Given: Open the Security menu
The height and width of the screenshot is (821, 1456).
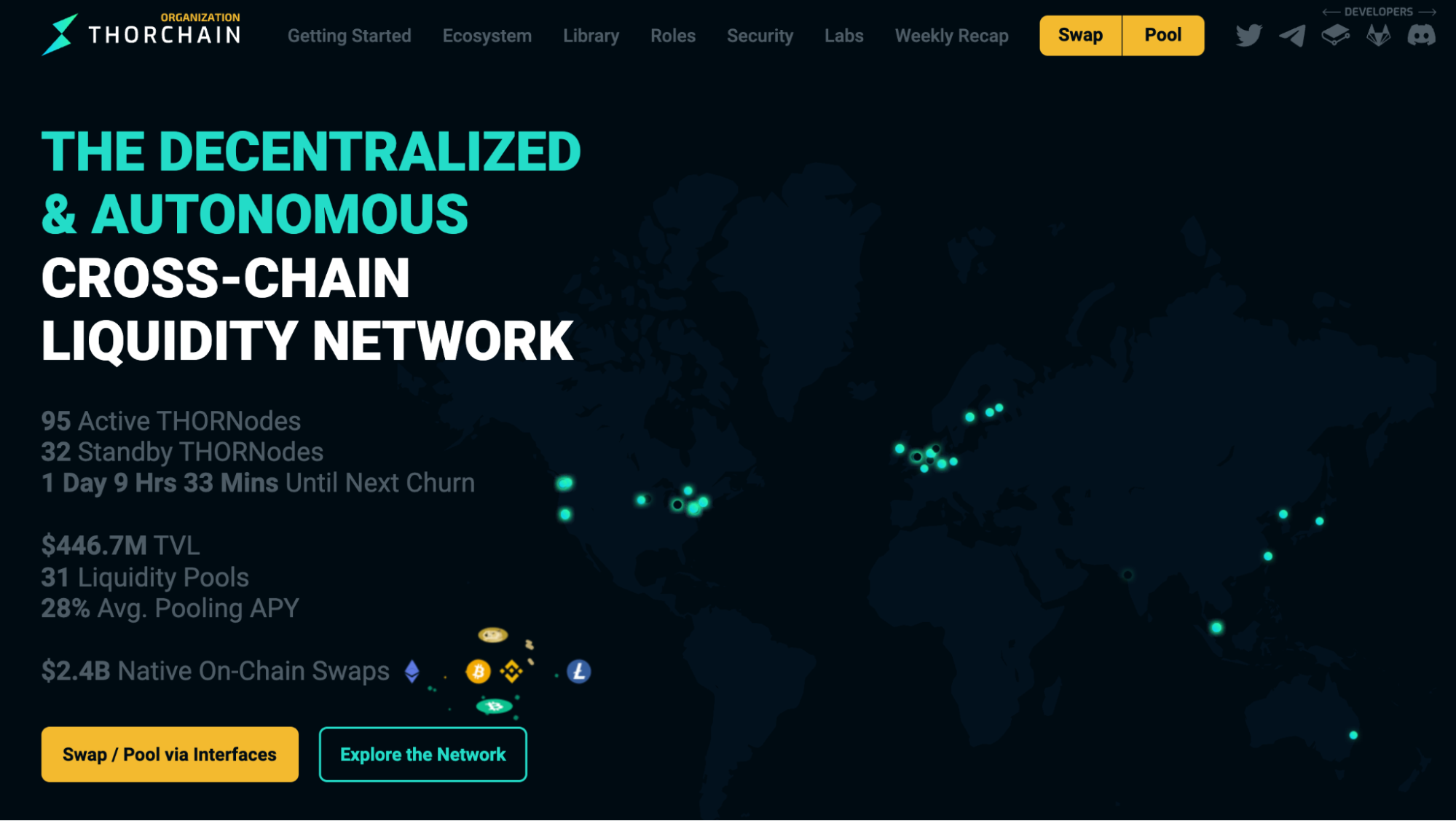Looking at the screenshot, I should [x=760, y=36].
